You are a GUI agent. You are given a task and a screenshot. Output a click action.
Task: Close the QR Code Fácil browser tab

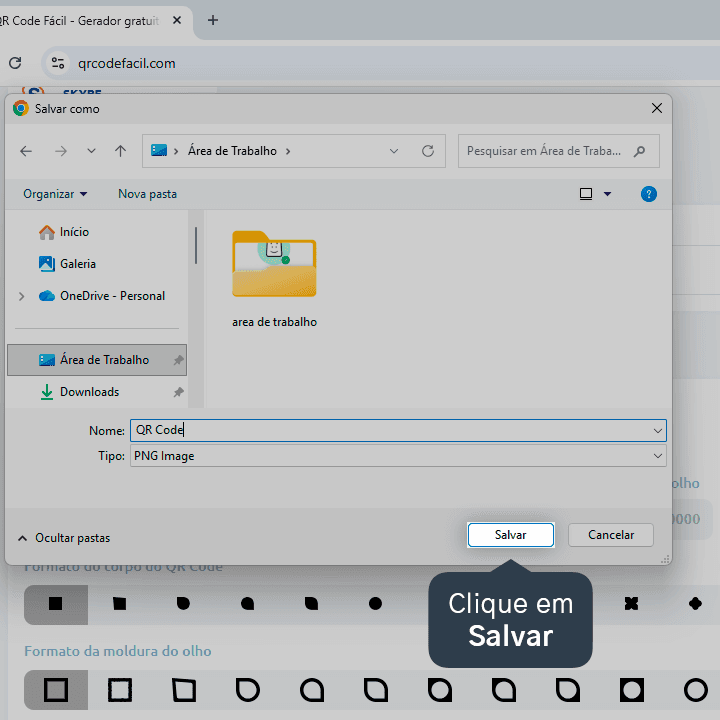click(x=177, y=20)
